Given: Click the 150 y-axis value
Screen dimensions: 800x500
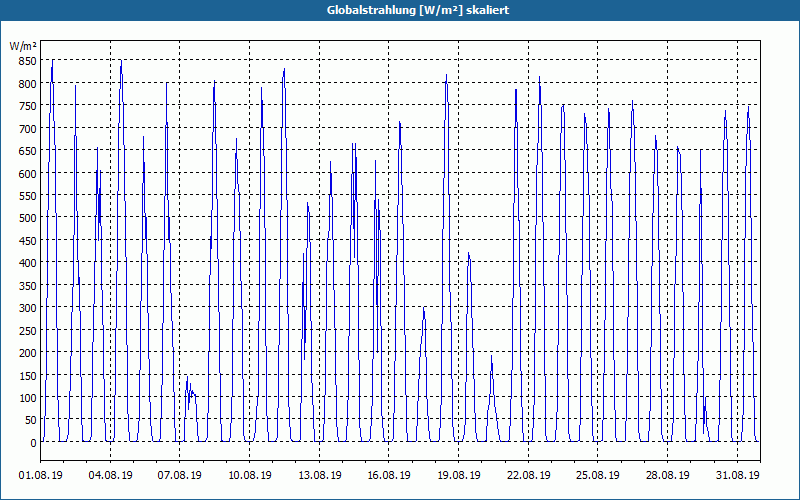Looking at the screenshot, I should 28,375.
